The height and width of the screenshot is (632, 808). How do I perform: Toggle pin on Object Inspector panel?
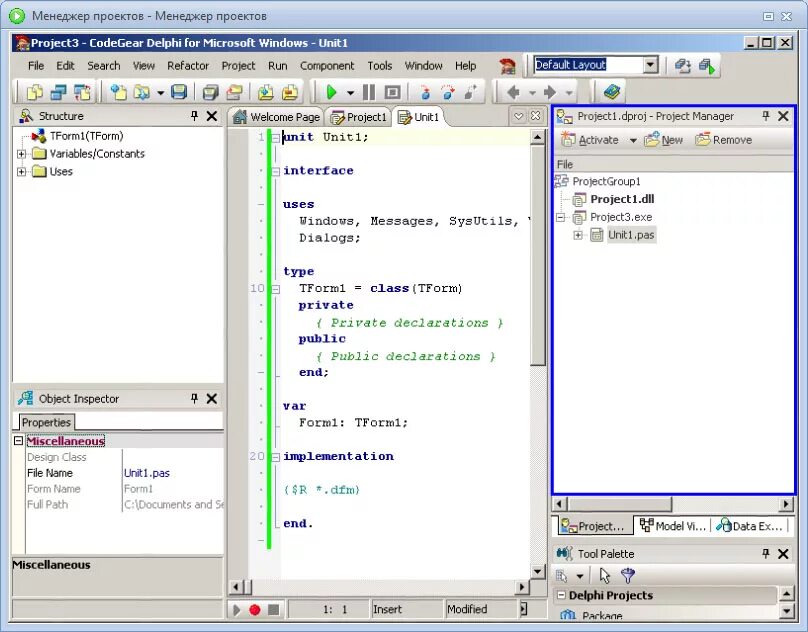[x=194, y=398]
